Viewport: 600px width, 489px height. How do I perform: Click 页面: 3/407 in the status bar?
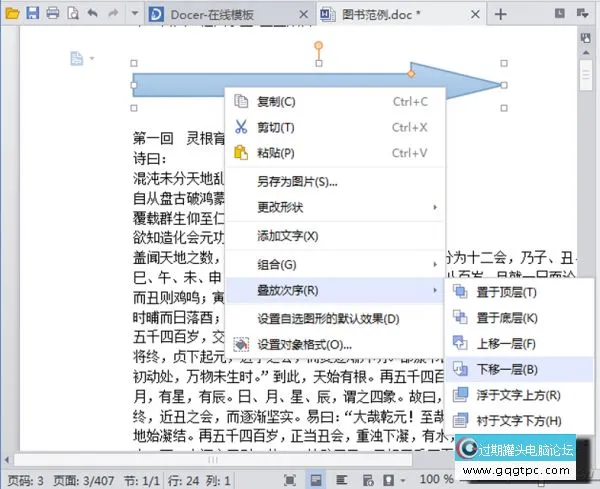84,480
